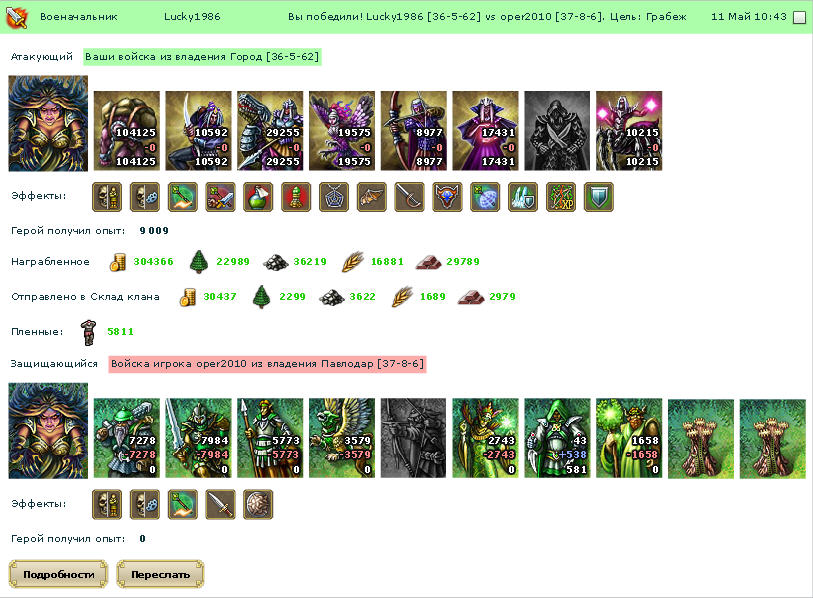
Task: Click the defender's sword effect icon
Action: (x=220, y=505)
